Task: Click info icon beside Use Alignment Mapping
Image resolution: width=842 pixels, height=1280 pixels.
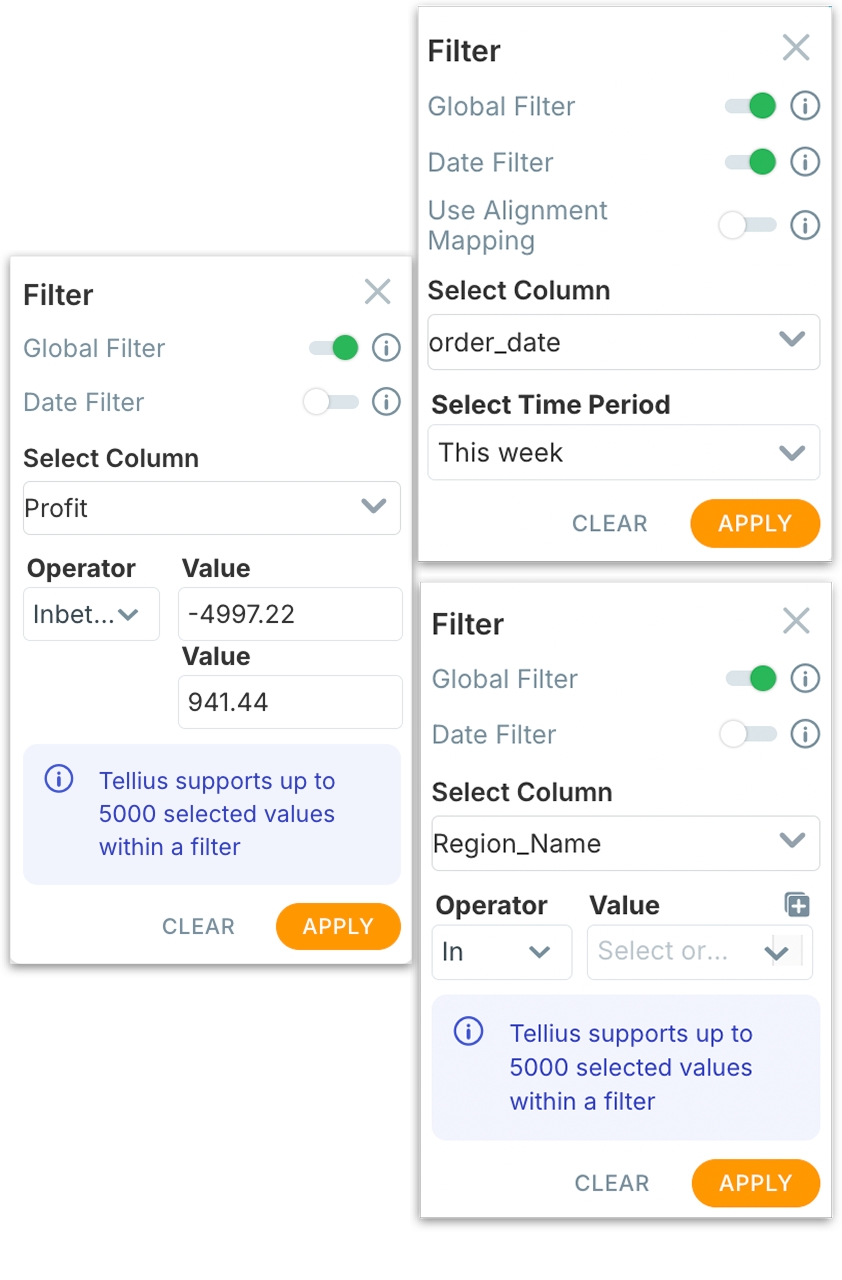Action: [805, 226]
